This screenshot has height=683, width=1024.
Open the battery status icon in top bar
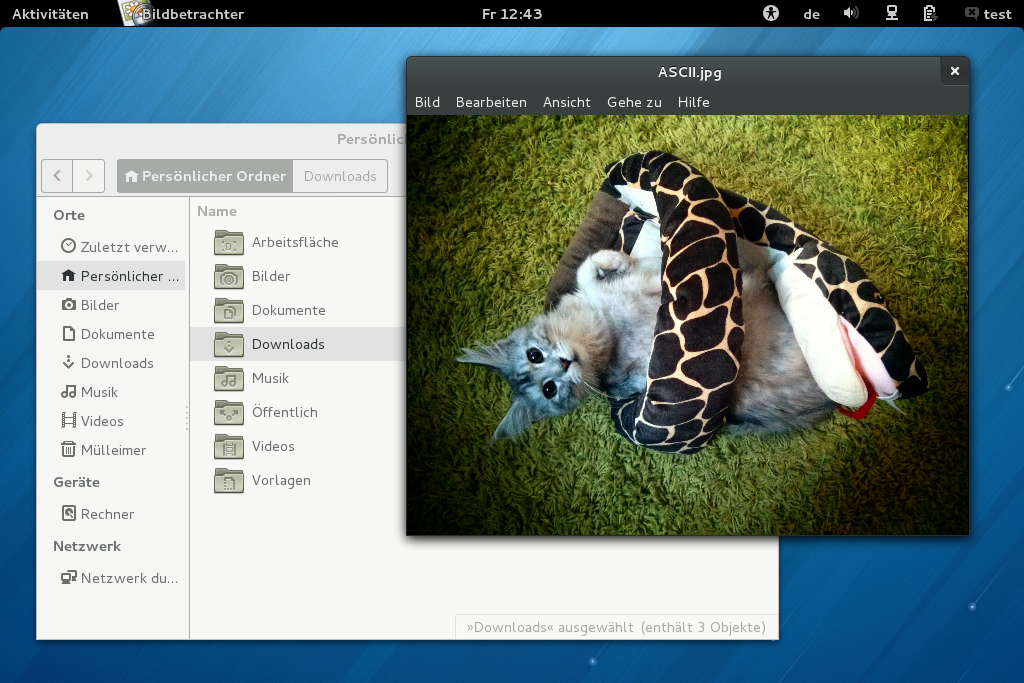pyautogui.click(x=930, y=13)
